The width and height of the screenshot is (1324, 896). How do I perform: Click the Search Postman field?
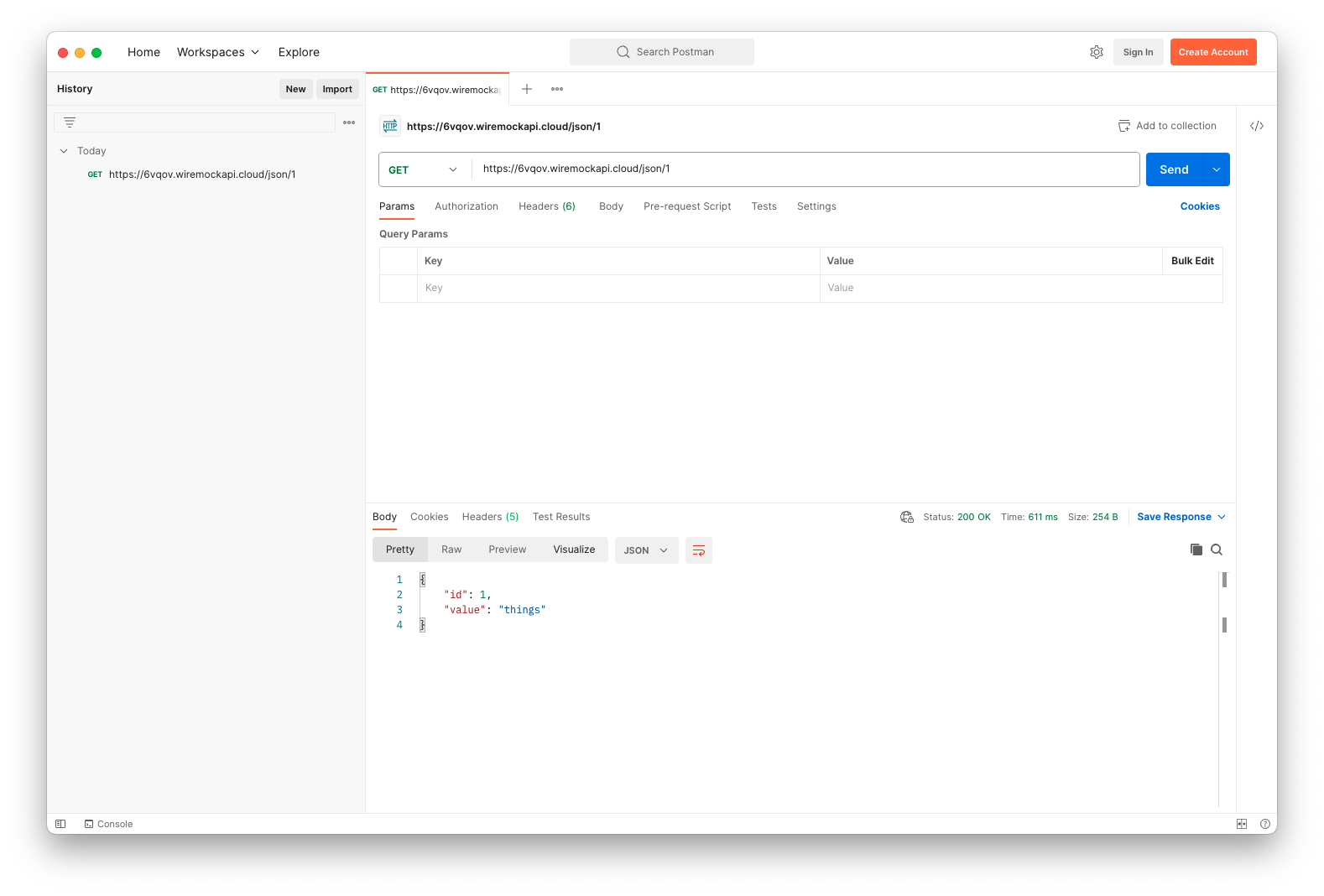click(662, 52)
